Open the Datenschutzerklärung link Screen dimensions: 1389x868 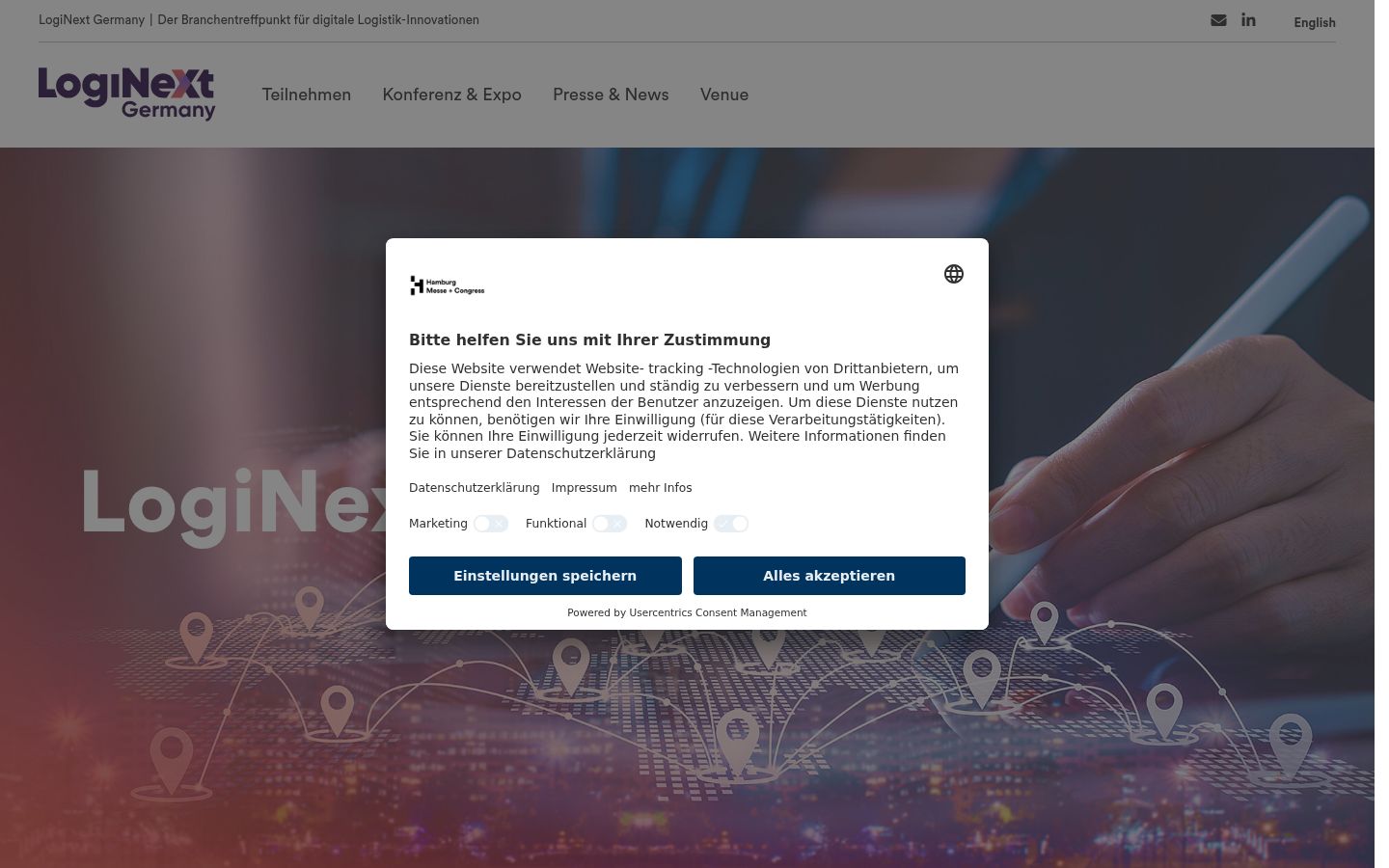(x=475, y=488)
